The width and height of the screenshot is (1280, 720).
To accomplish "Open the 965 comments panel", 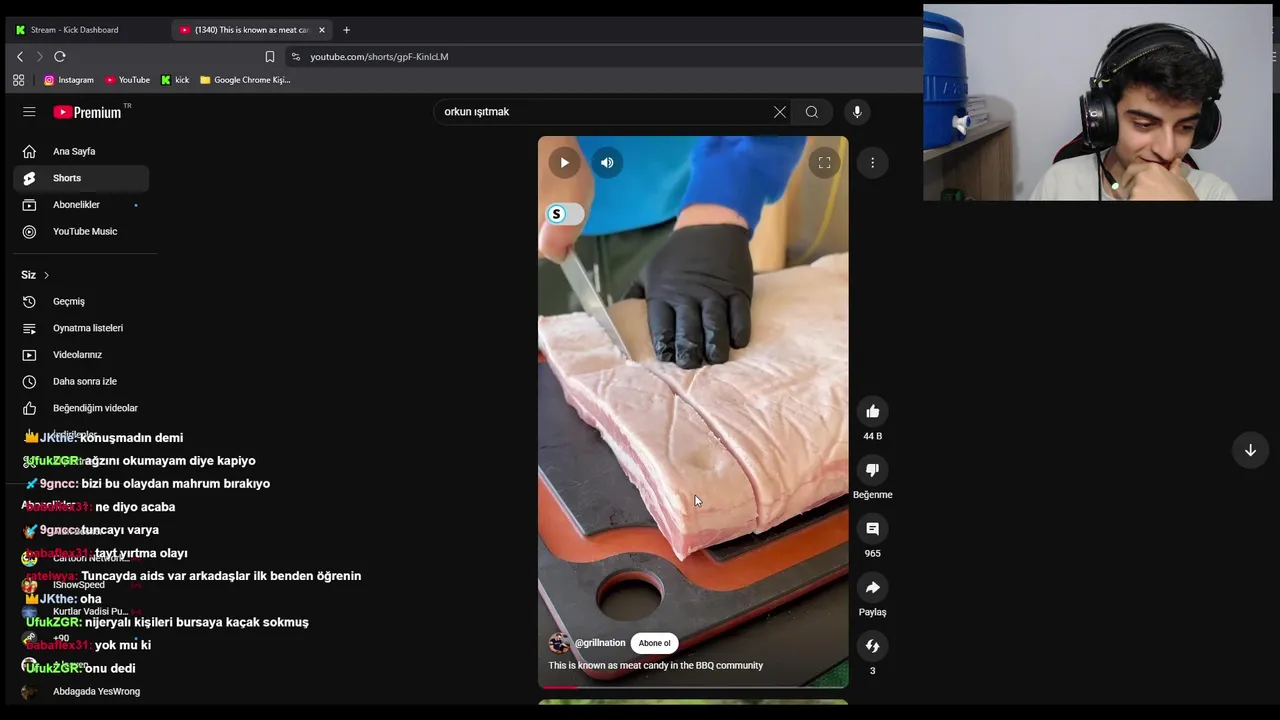I will [x=872, y=529].
